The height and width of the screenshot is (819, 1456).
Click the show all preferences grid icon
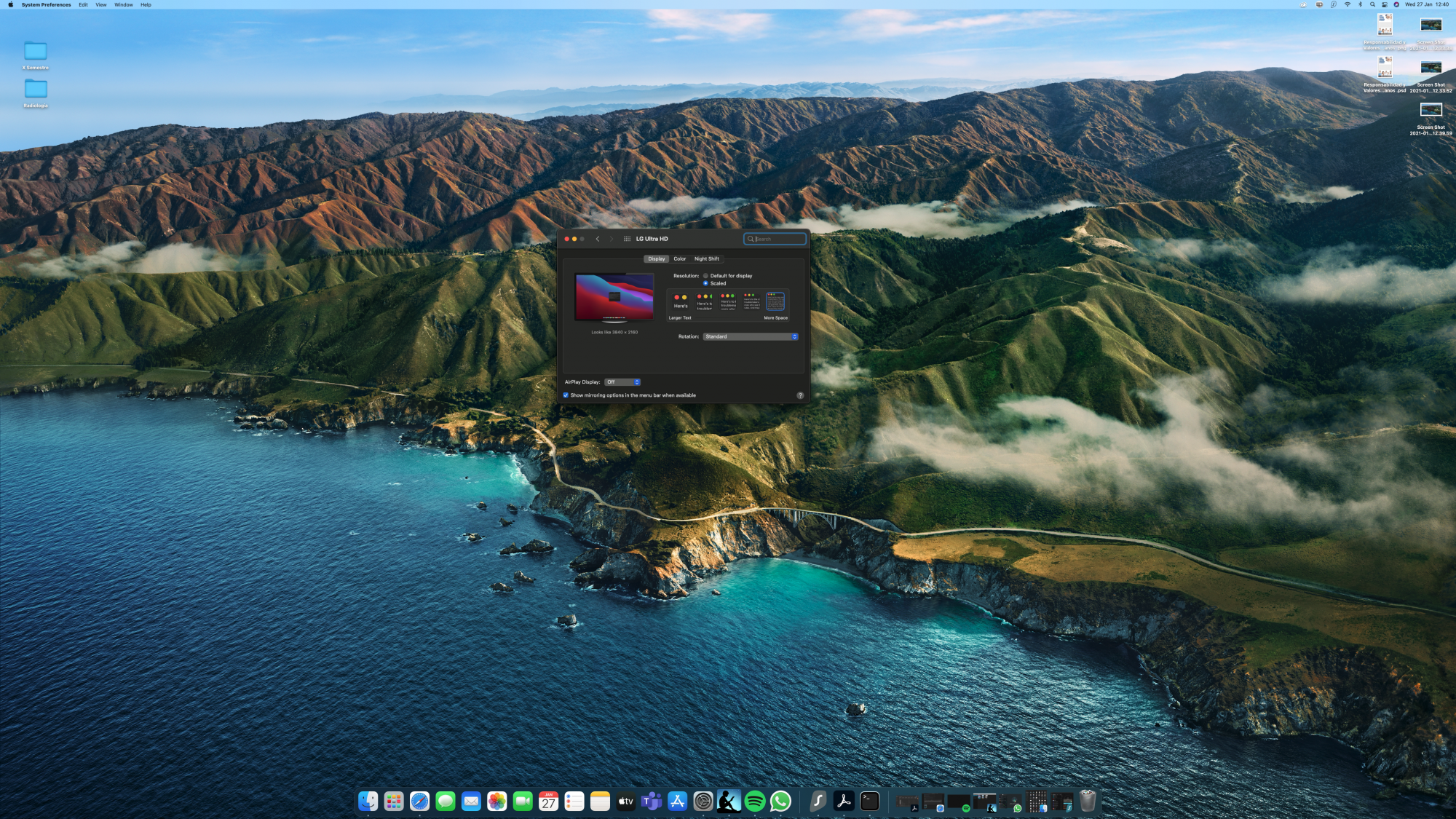[x=627, y=239]
